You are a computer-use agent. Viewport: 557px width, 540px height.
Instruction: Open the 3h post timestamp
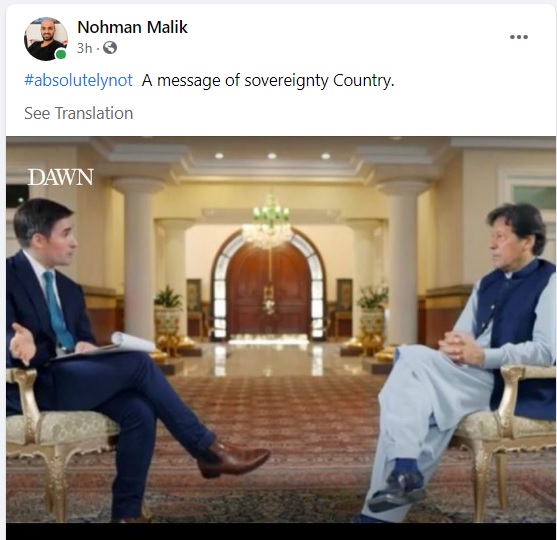tap(84, 48)
